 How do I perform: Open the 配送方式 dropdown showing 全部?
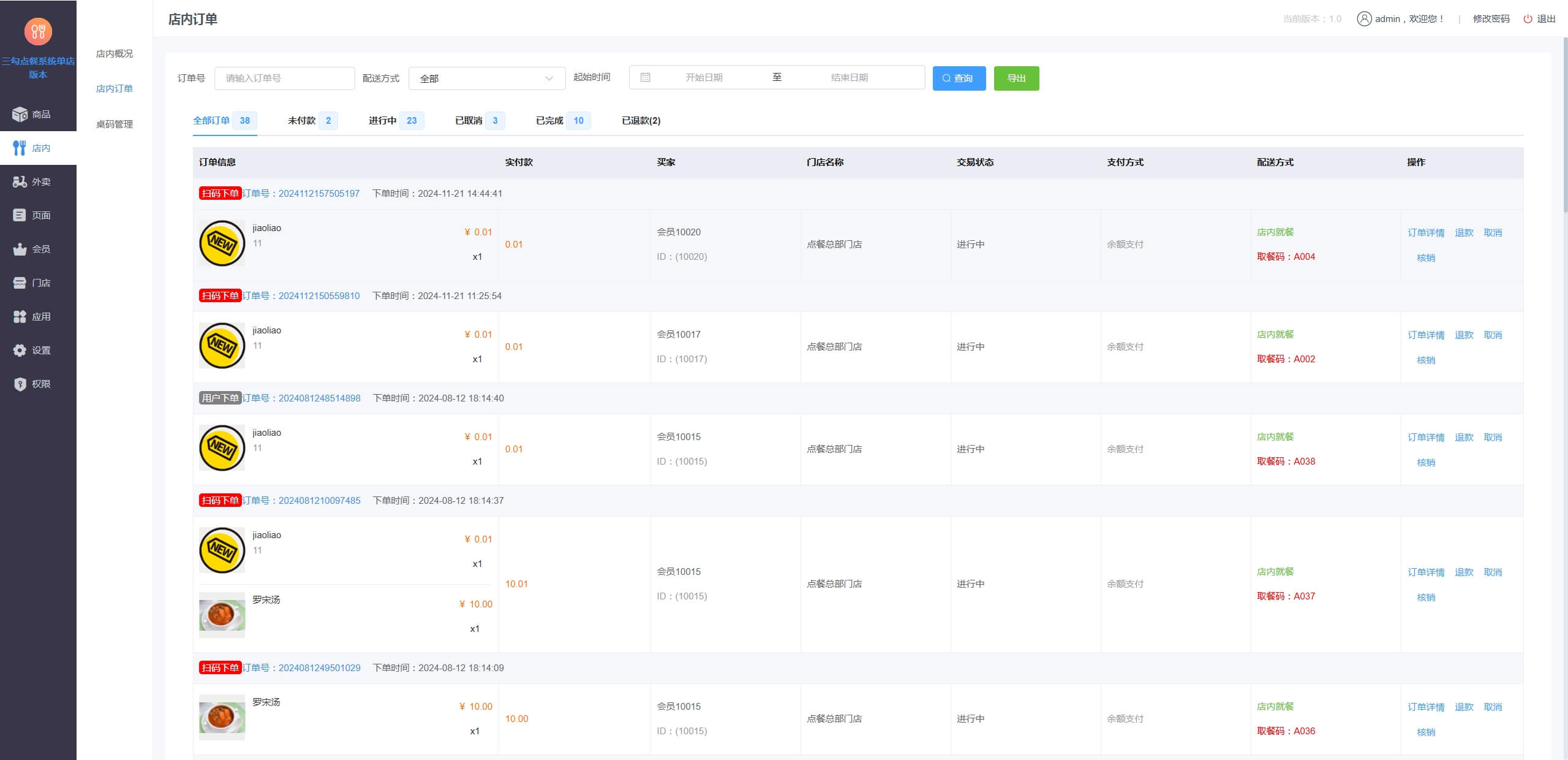[486, 78]
